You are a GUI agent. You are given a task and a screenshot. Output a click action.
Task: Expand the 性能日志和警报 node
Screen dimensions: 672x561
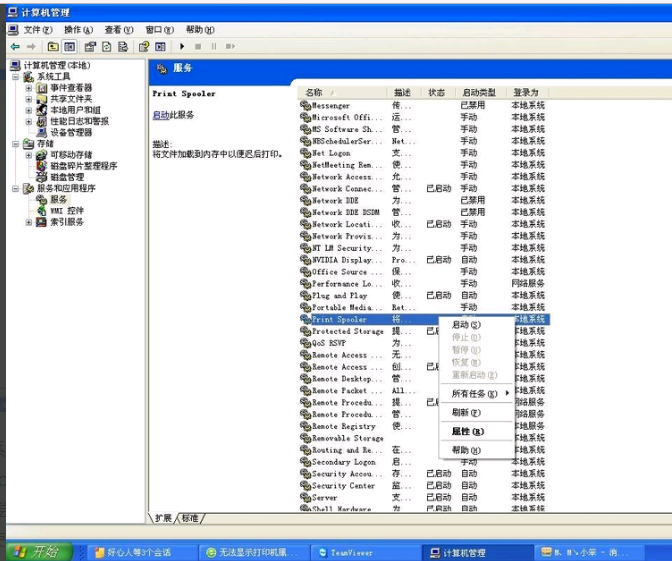tap(29, 121)
